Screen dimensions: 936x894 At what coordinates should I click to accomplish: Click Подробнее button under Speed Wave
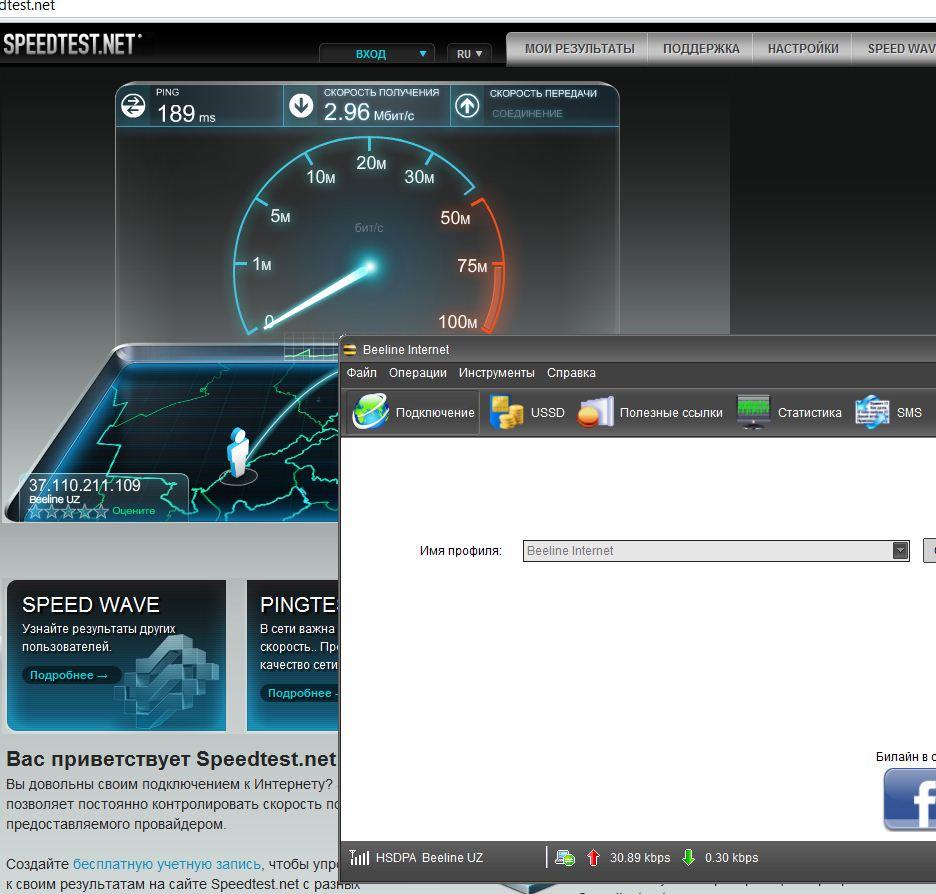click(x=68, y=675)
